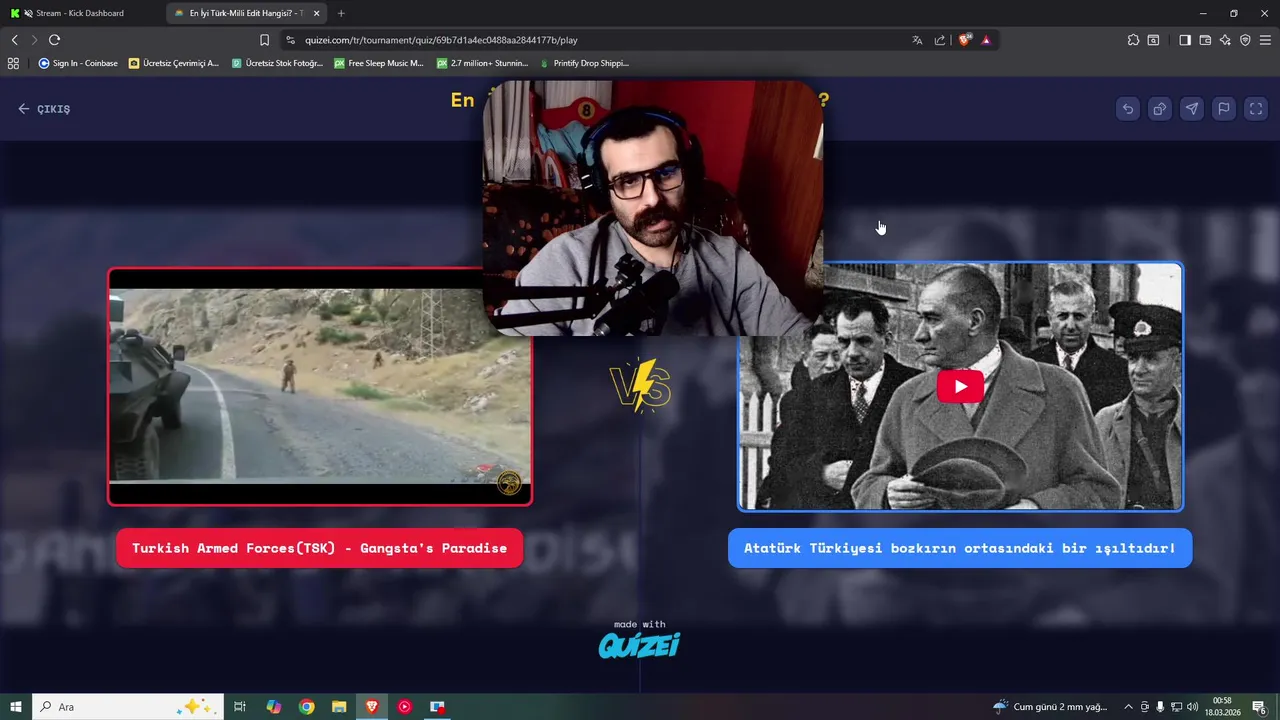The image size is (1280, 720).
Task: Open Task View in the taskbar
Action: [240, 707]
